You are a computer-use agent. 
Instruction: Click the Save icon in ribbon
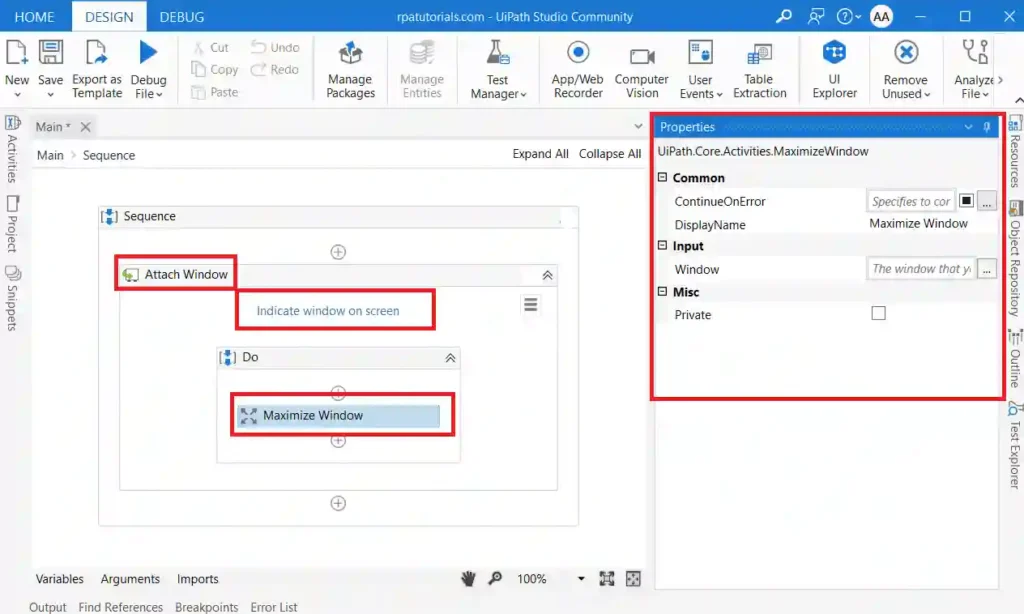pos(50,53)
